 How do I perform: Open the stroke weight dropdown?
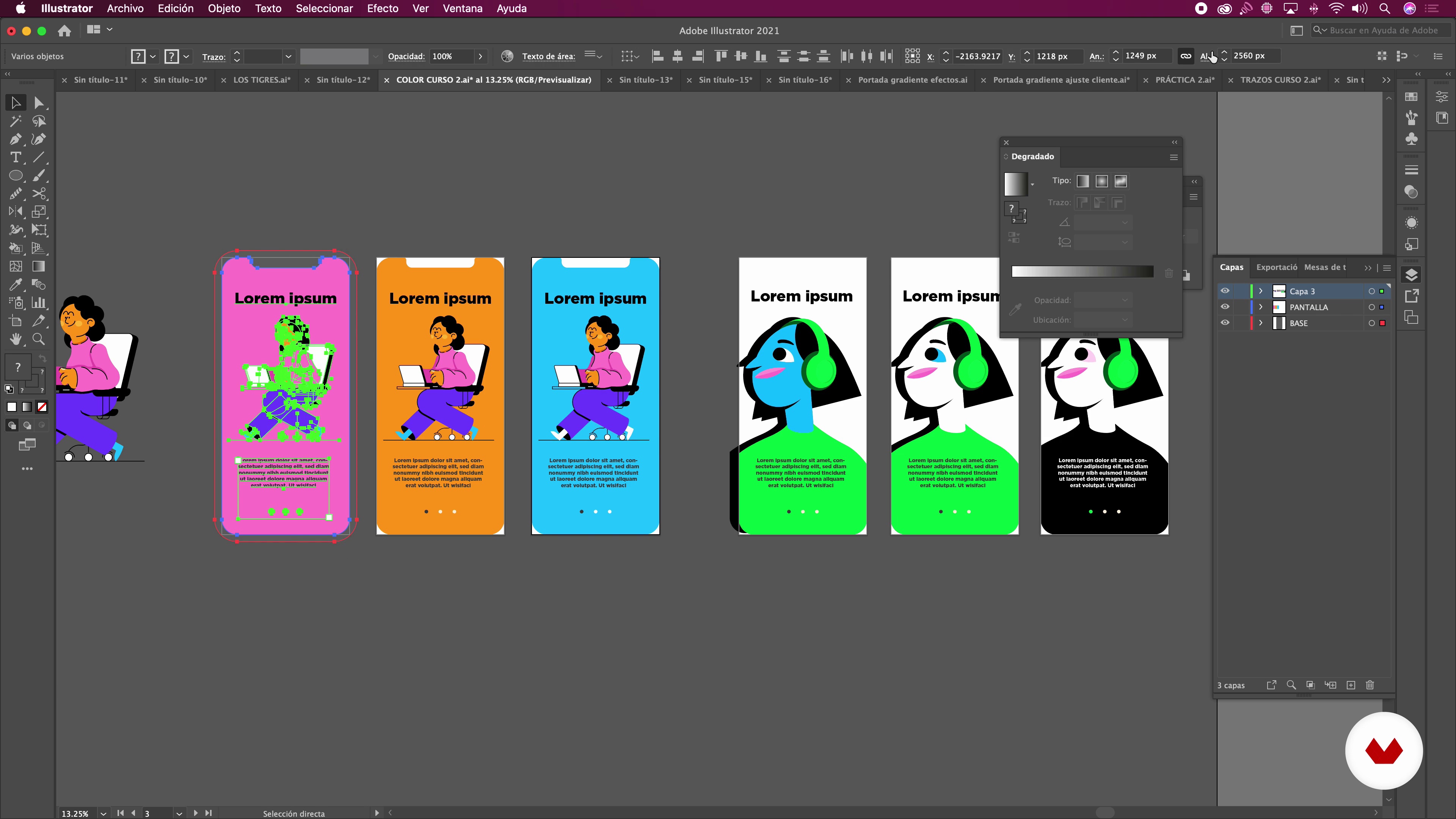[288, 56]
